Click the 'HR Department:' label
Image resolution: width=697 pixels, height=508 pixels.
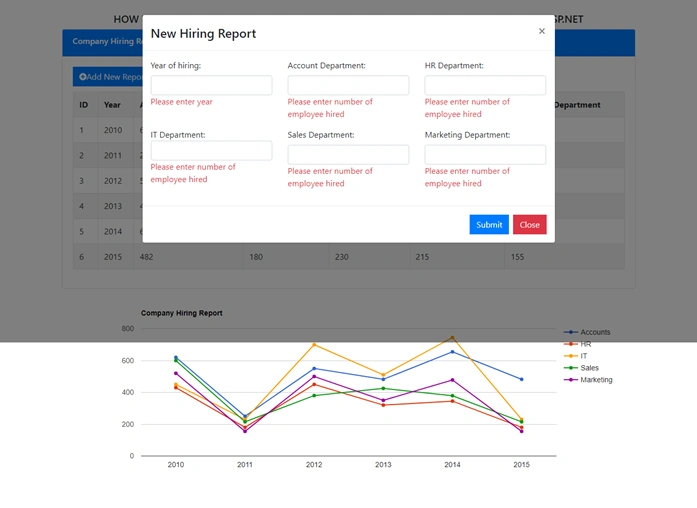[x=454, y=65]
